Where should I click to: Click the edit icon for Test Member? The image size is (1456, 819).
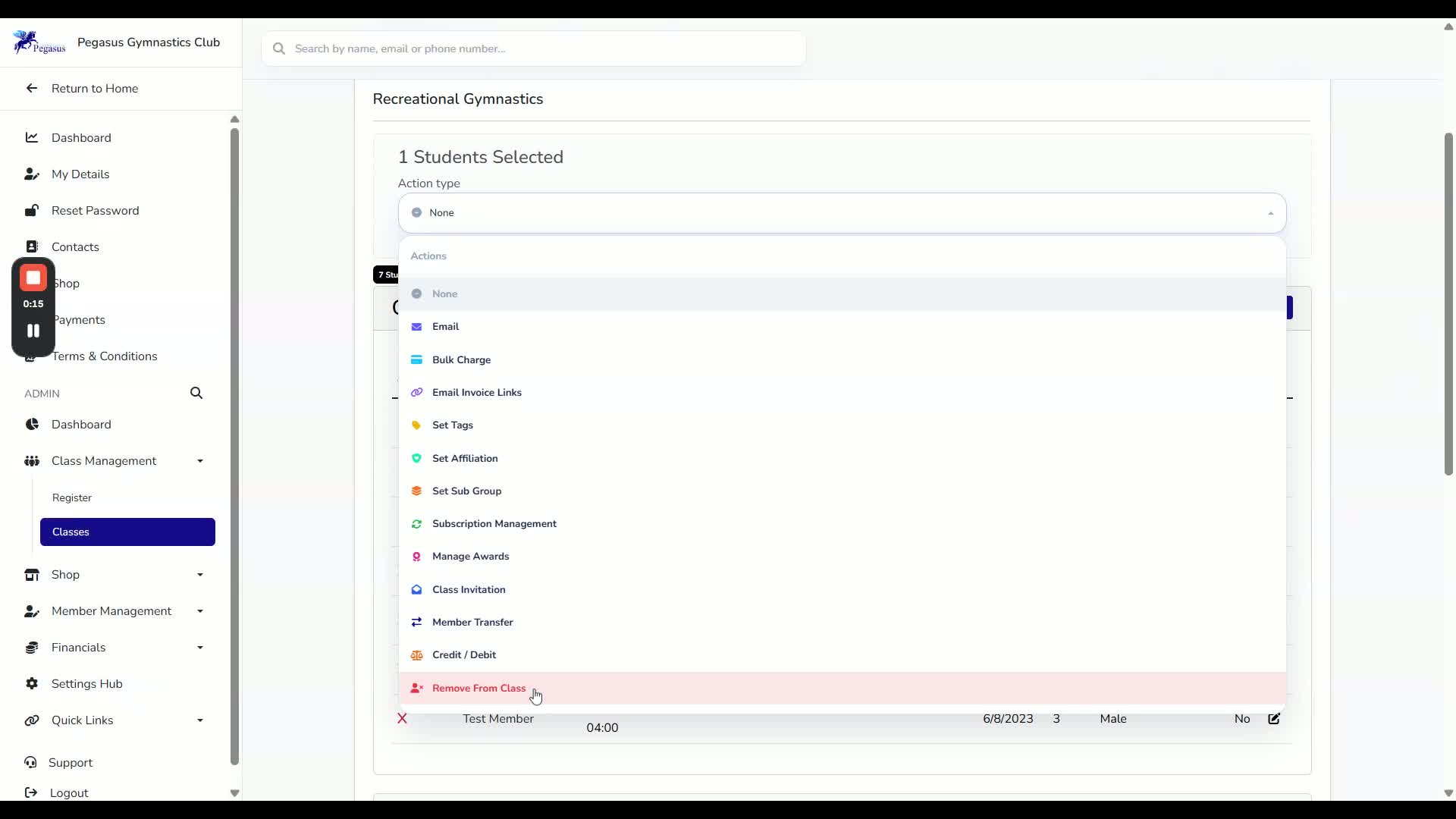click(1274, 718)
